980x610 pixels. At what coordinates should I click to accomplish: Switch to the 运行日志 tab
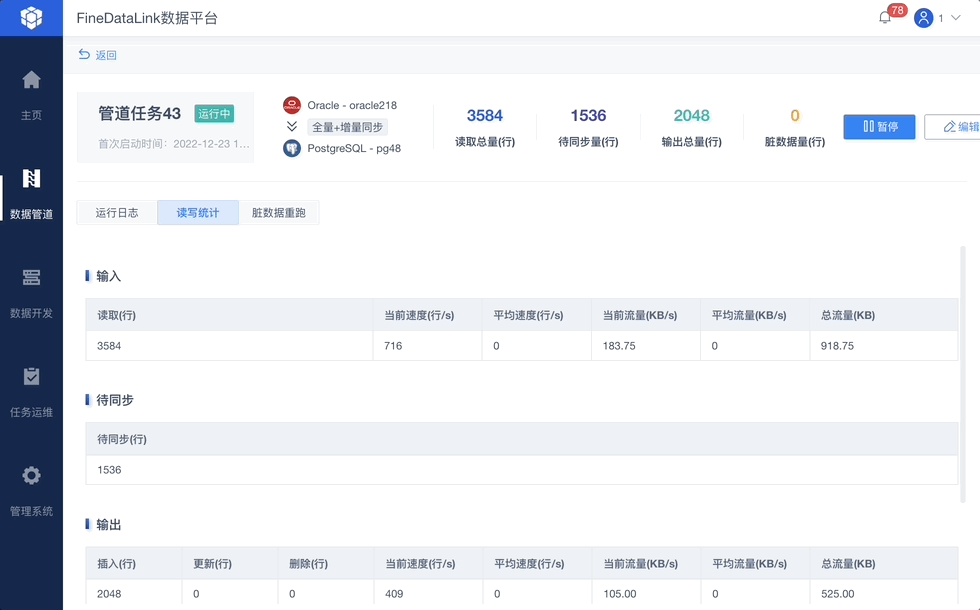click(117, 212)
